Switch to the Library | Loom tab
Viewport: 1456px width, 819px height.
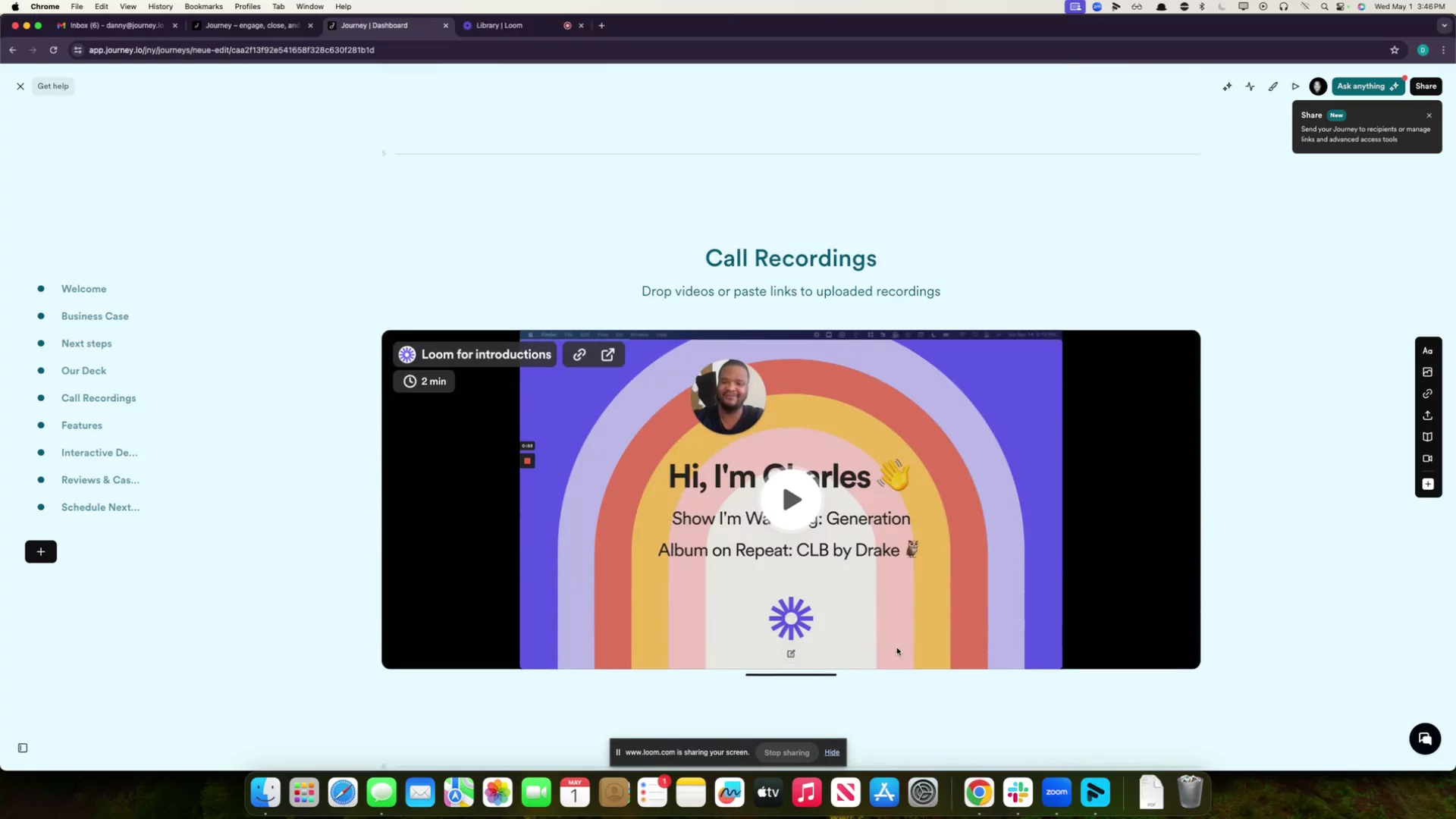(499, 26)
